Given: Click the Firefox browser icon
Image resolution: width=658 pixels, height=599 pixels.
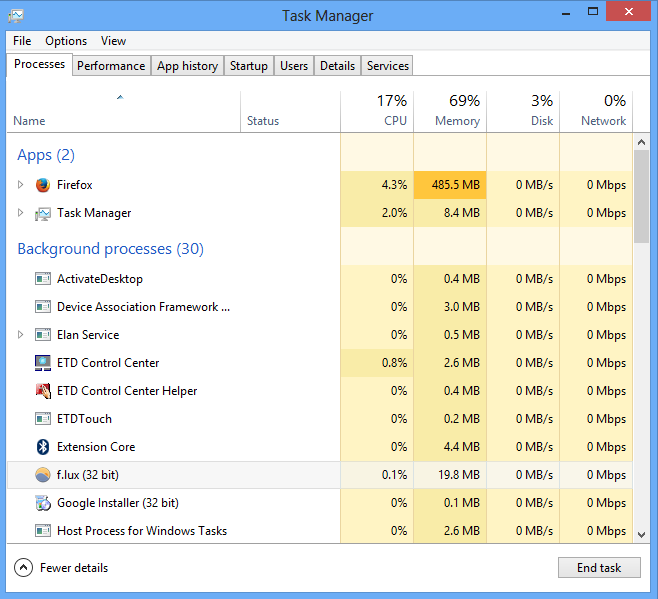Looking at the screenshot, I should coord(43,185).
